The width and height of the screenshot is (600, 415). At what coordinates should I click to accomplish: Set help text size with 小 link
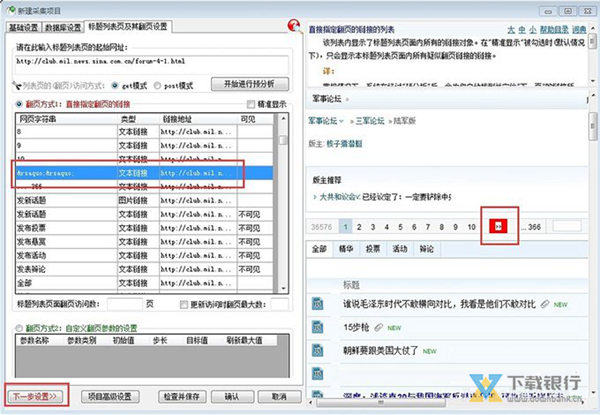point(533,29)
